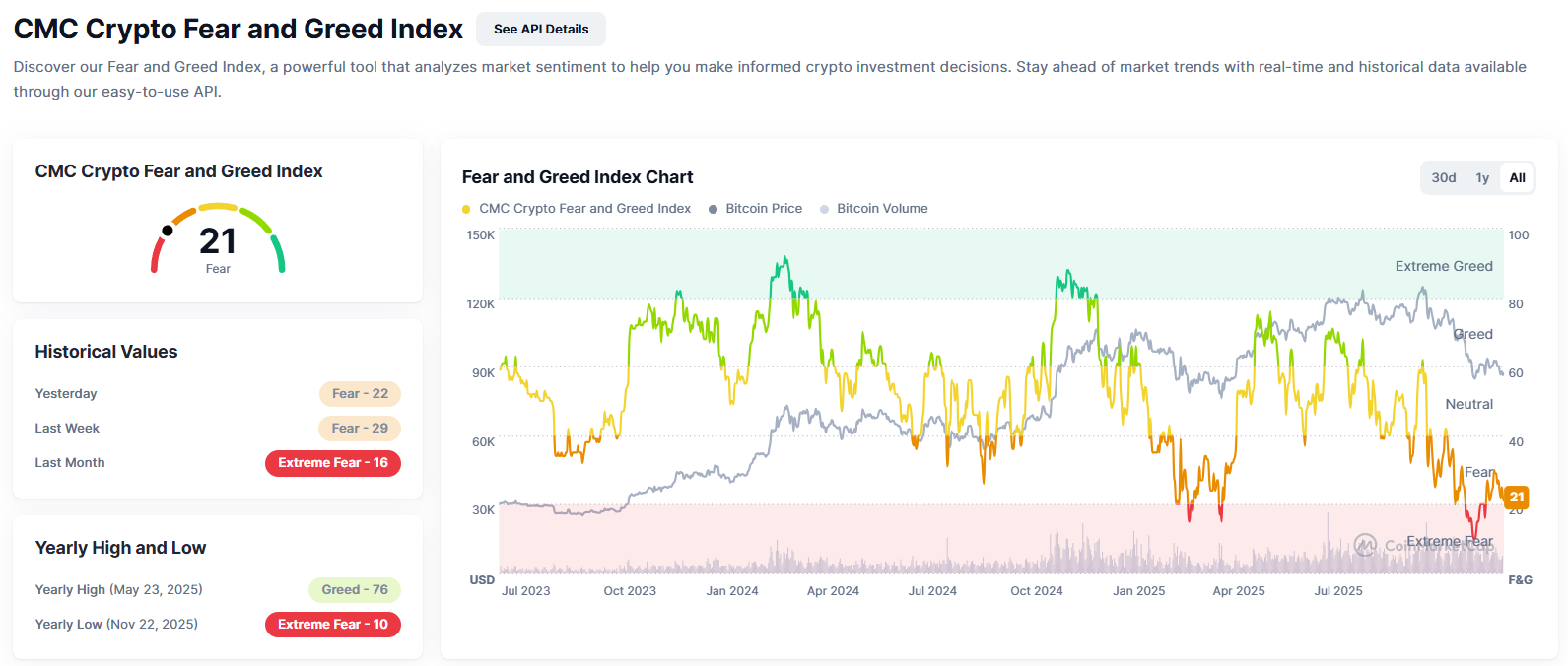Click the Last Week Fear - 29 badge
This screenshot has height=666, width=1568.
click(x=360, y=429)
